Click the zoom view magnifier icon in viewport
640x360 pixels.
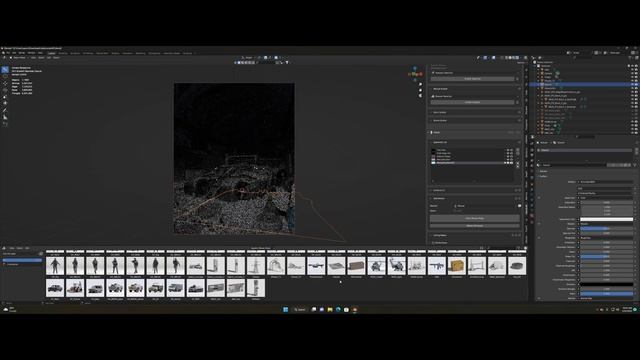point(420,84)
